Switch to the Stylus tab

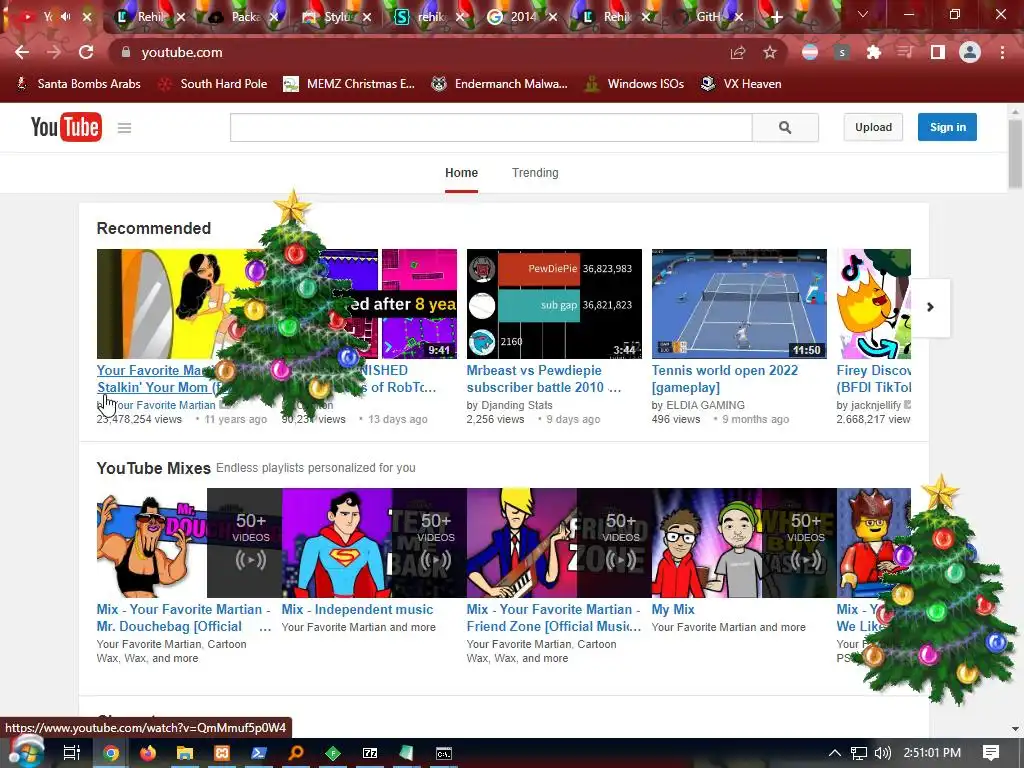[337, 17]
